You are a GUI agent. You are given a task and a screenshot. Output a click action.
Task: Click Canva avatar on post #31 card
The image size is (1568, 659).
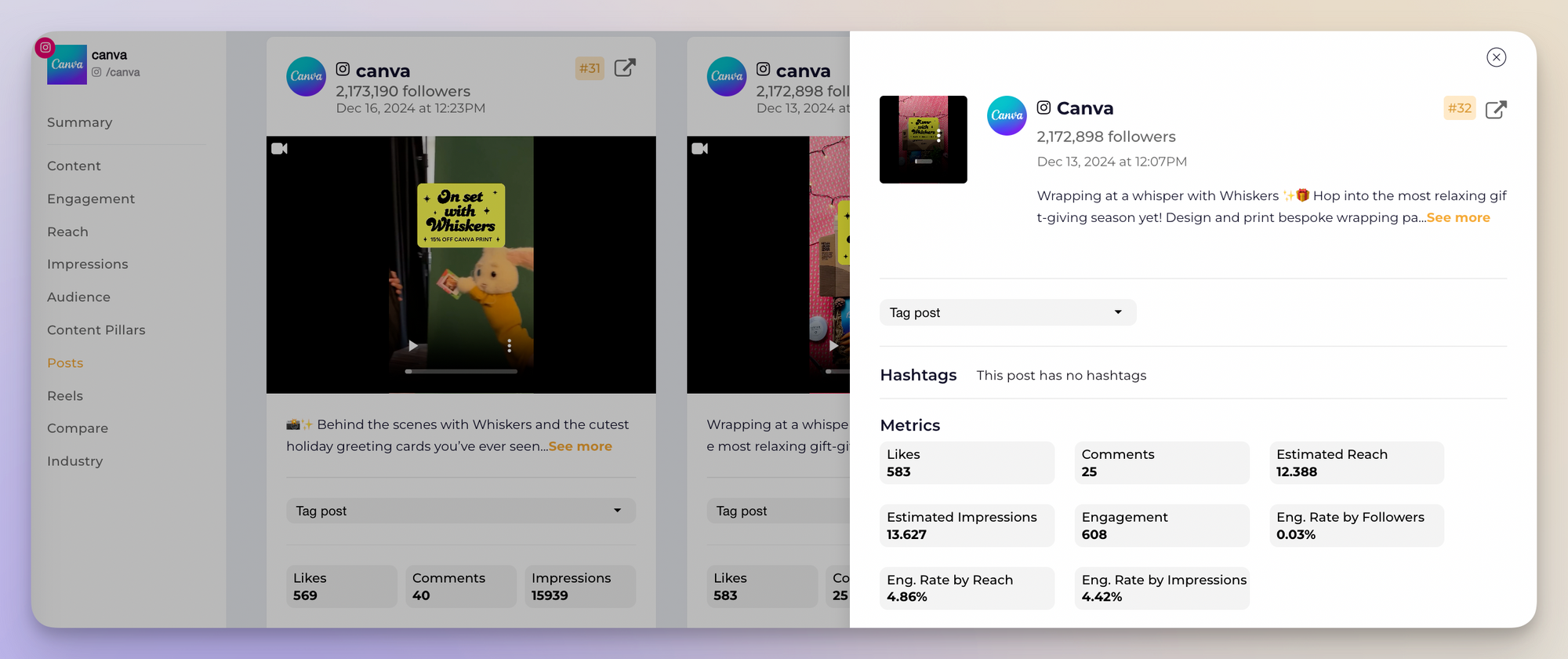point(306,76)
